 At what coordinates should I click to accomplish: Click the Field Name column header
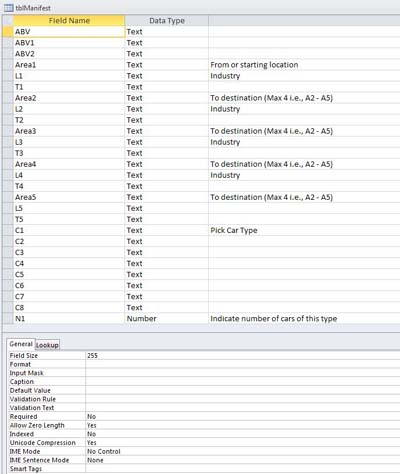pyautogui.click(x=69, y=21)
